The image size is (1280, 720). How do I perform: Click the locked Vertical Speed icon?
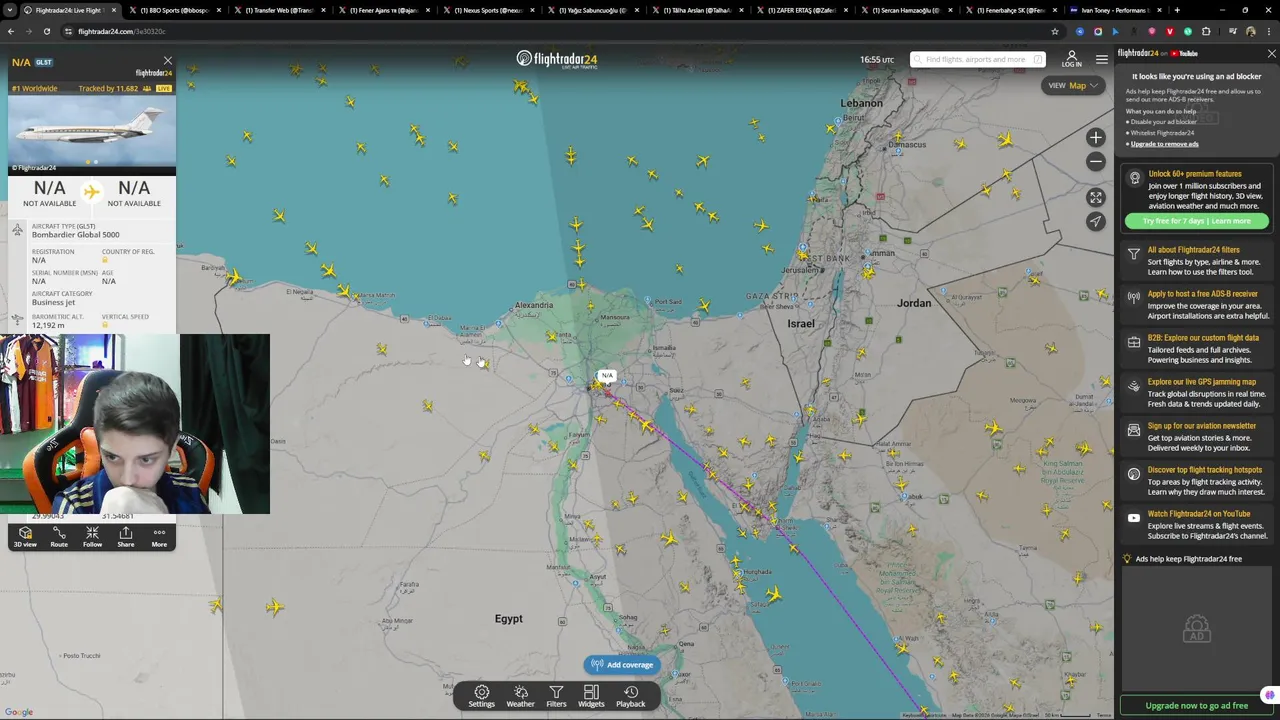(x=104, y=325)
